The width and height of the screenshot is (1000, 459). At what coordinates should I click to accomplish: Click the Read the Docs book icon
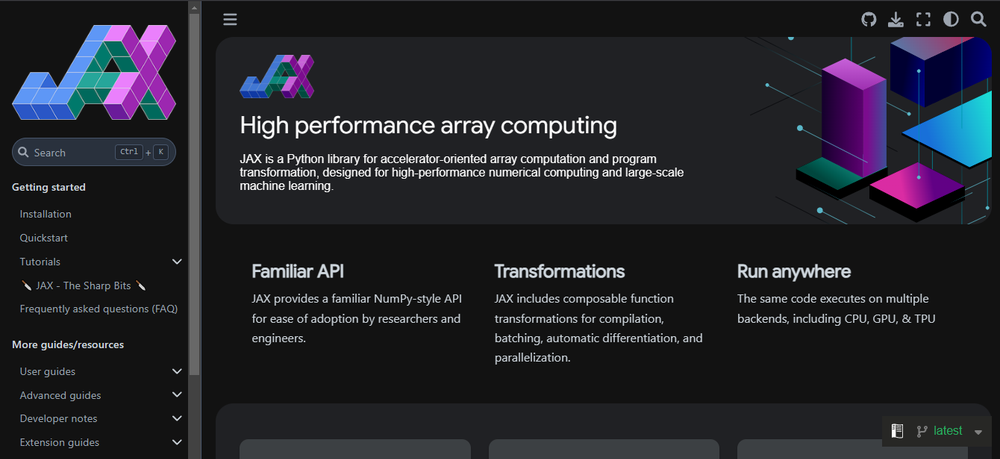[897, 431]
